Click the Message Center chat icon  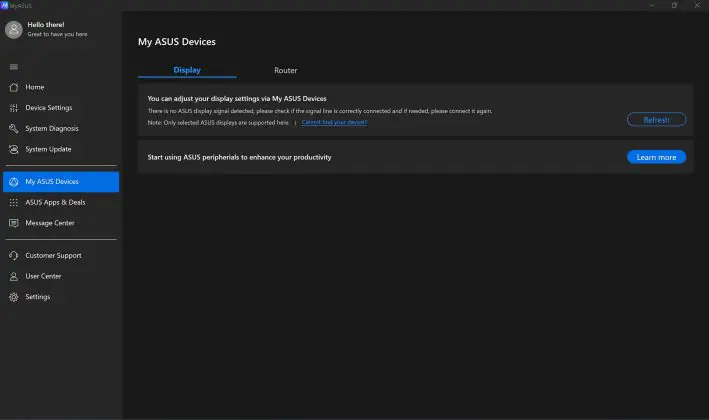point(14,223)
